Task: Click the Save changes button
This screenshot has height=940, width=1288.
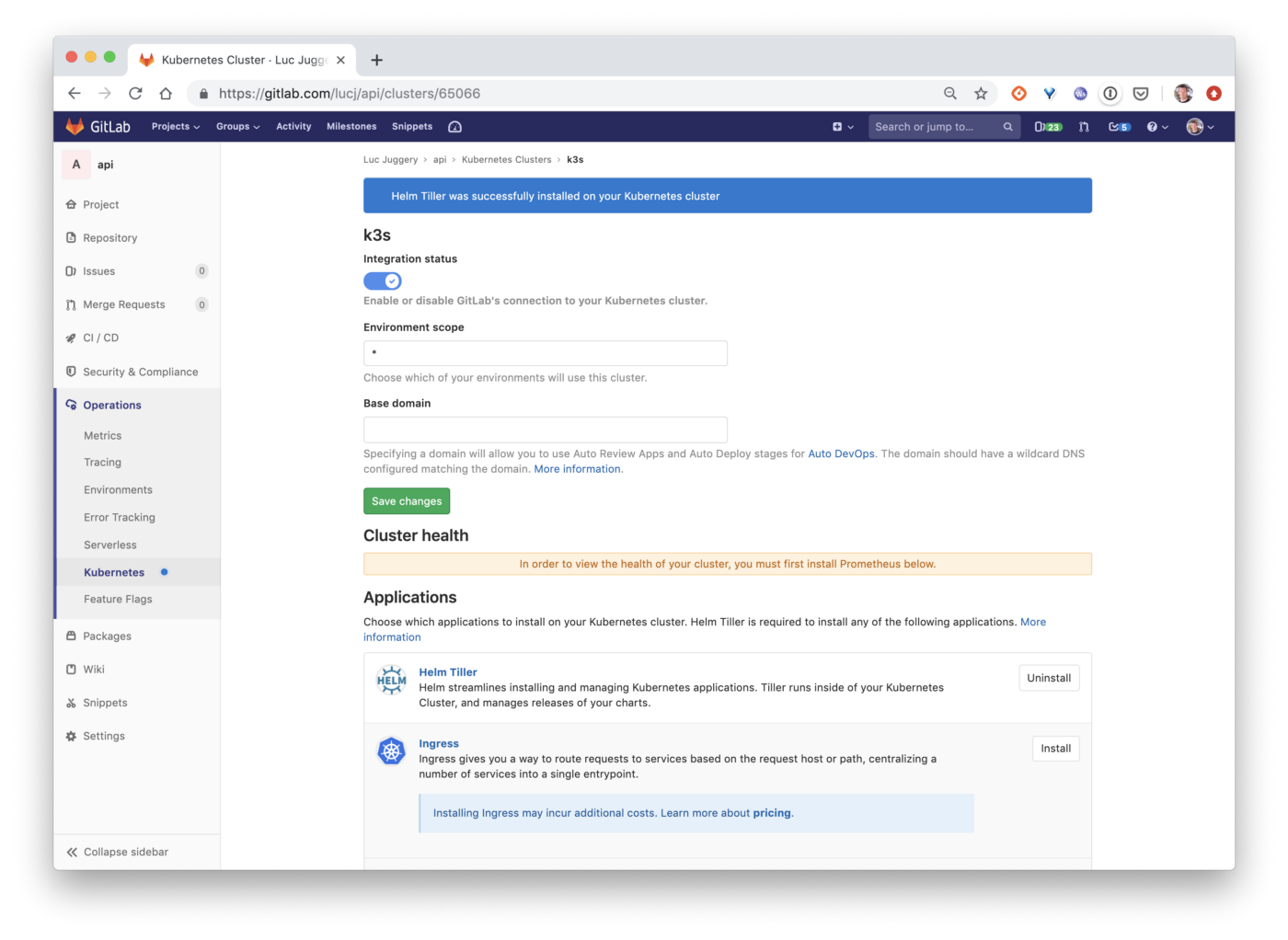Action: 407,501
